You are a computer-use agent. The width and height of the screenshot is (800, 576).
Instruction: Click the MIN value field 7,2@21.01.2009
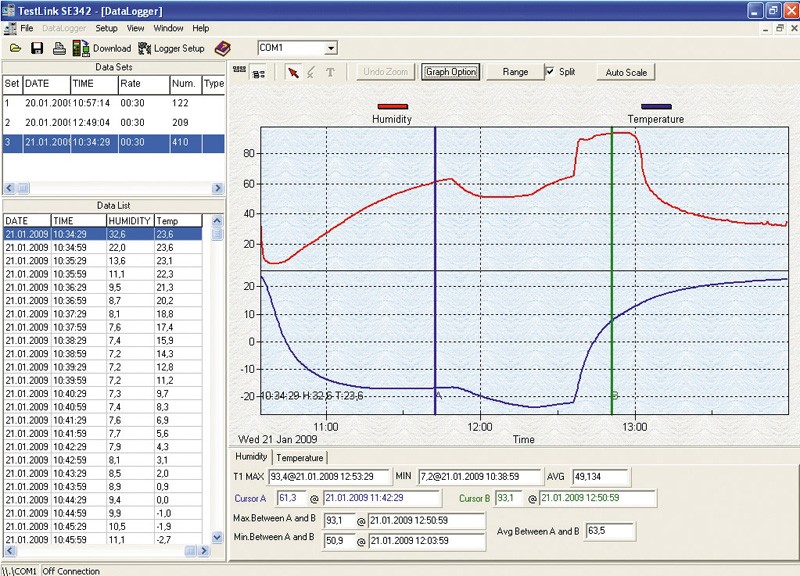tap(479, 477)
